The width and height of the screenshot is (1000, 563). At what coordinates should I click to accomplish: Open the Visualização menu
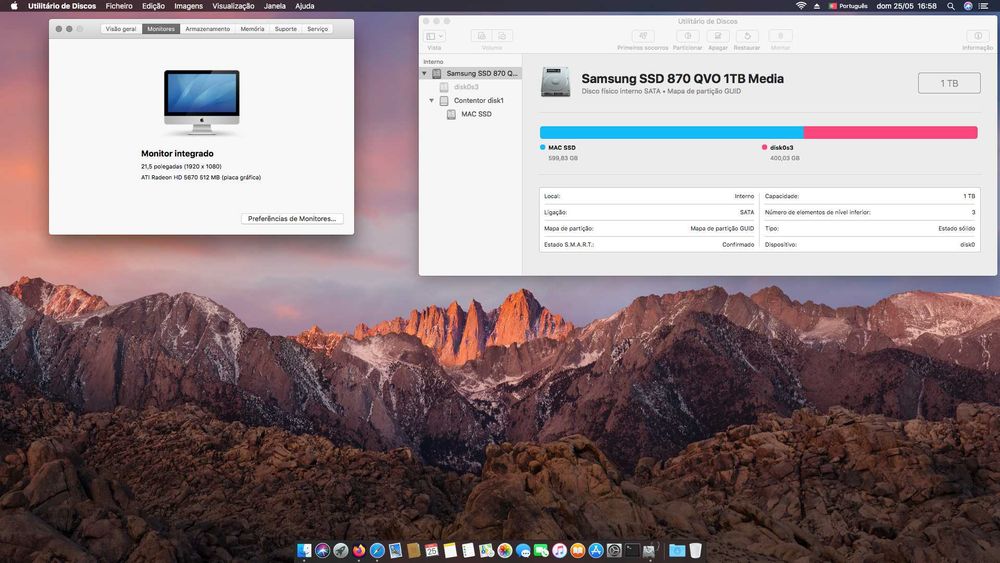[233, 6]
